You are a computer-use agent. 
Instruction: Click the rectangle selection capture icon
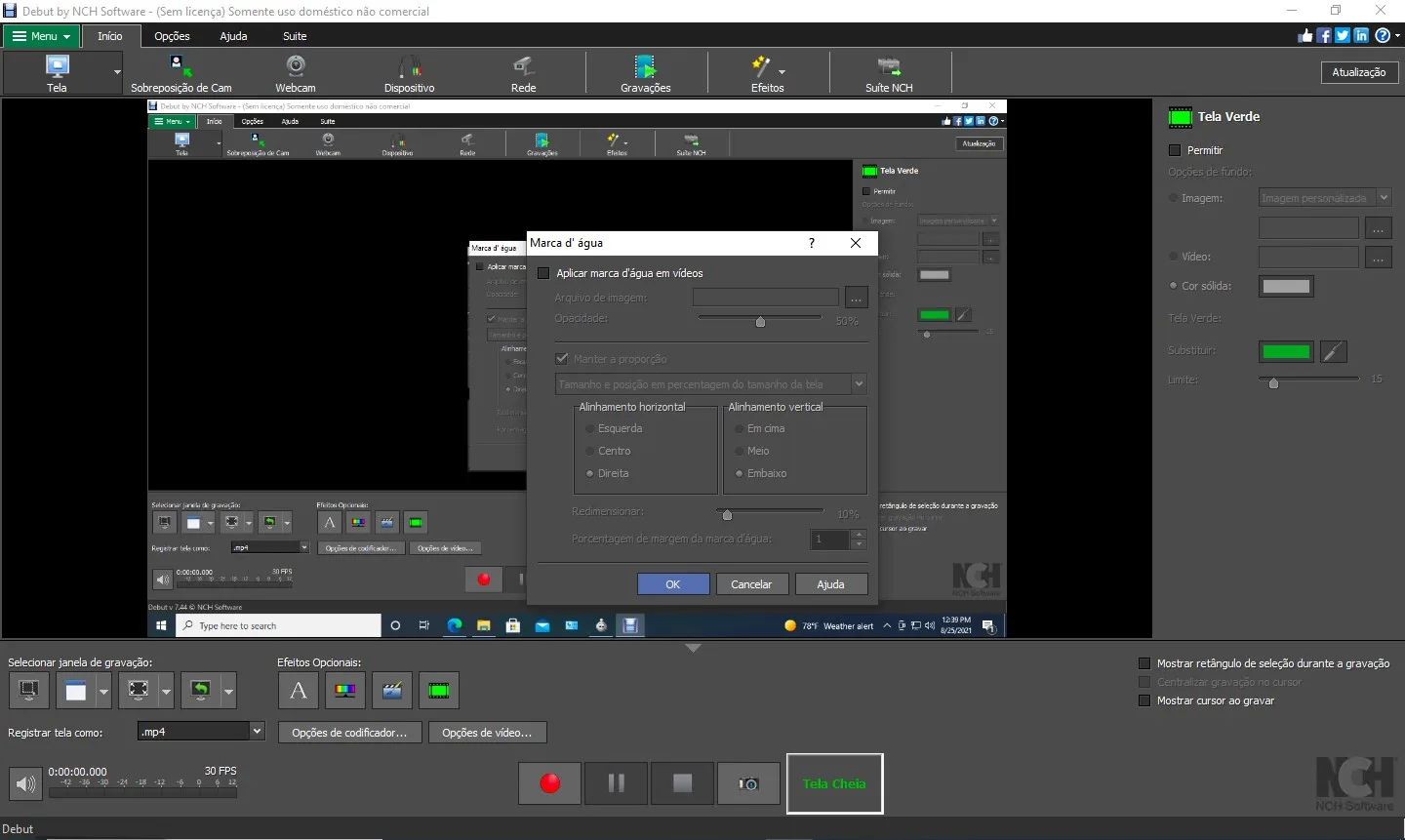click(29, 691)
